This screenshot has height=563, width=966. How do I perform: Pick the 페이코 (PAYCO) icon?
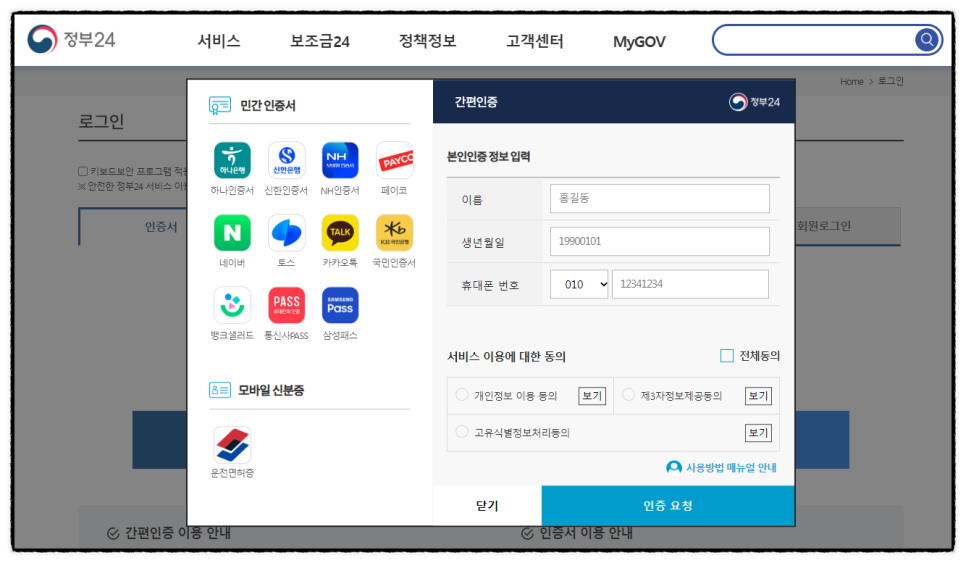394,160
